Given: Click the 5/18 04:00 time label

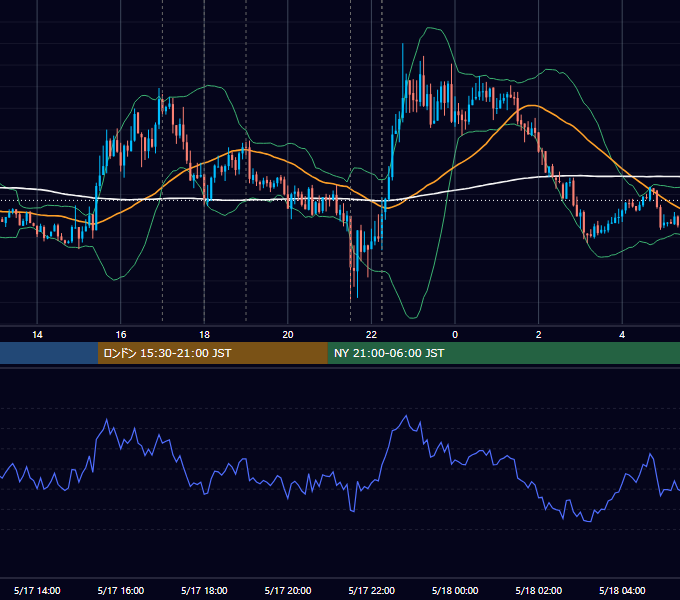Looking at the screenshot, I should coord(622,590).
